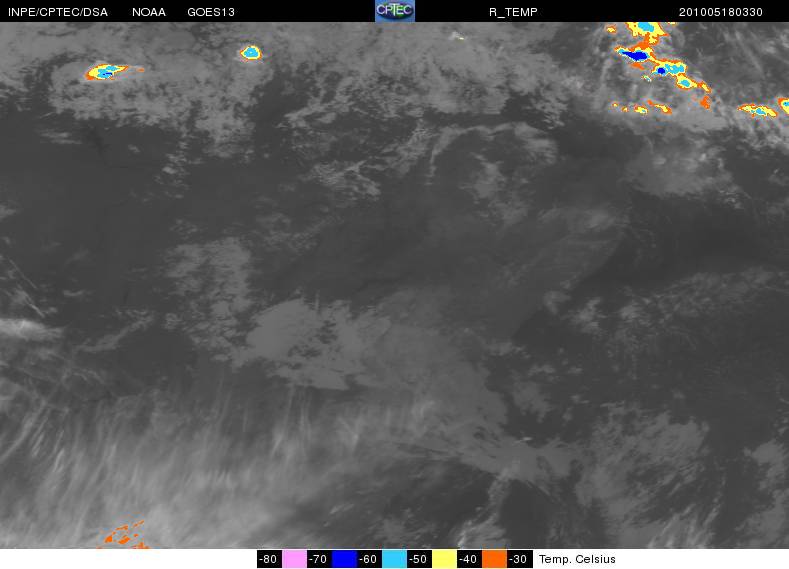This screenshot has height=569, width=789.
Task: Click the CPTEC logo in the header
Action: click(x=395, y=11)
